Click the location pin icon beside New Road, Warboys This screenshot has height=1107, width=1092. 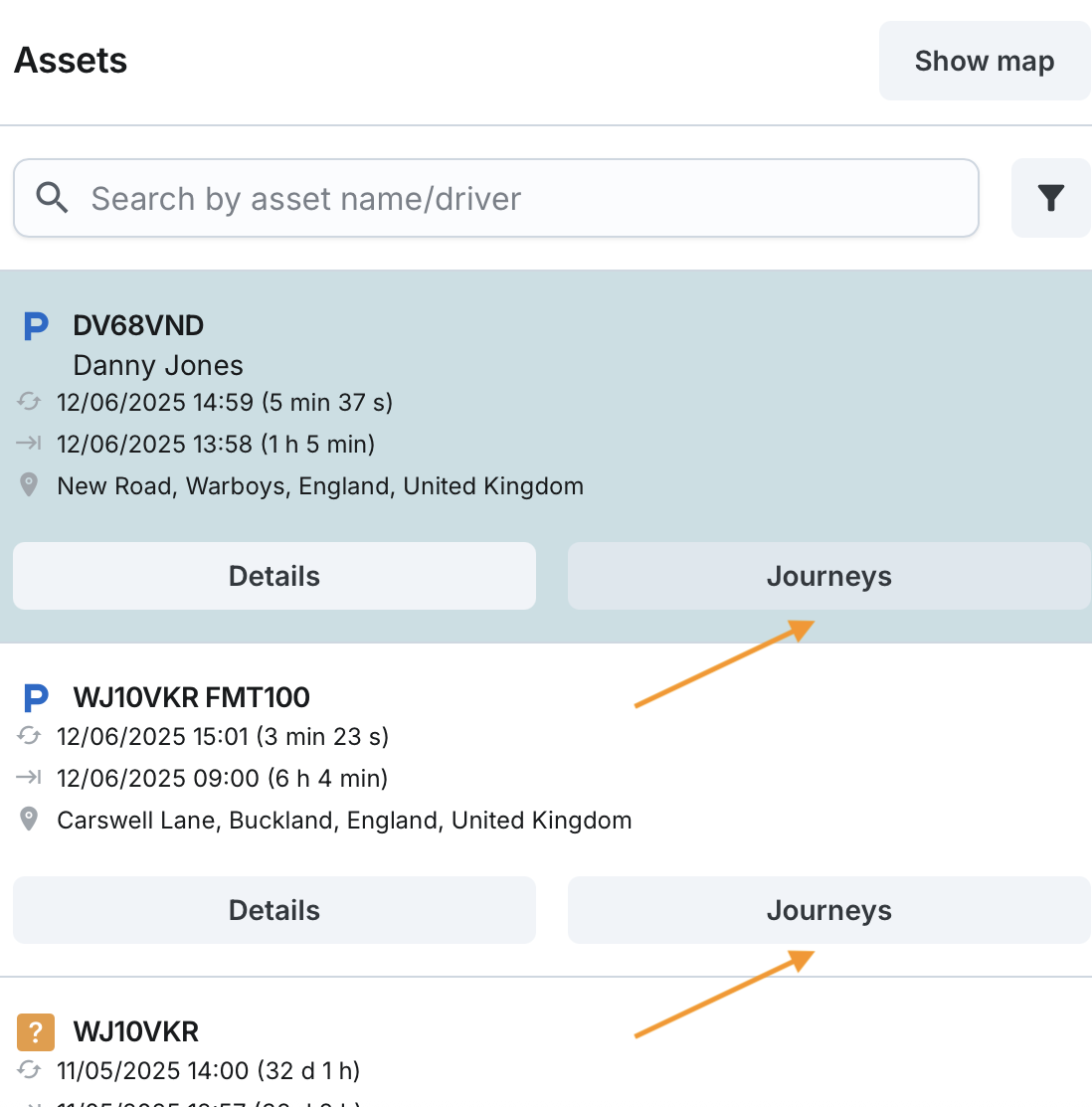click(x=29, y=485)
